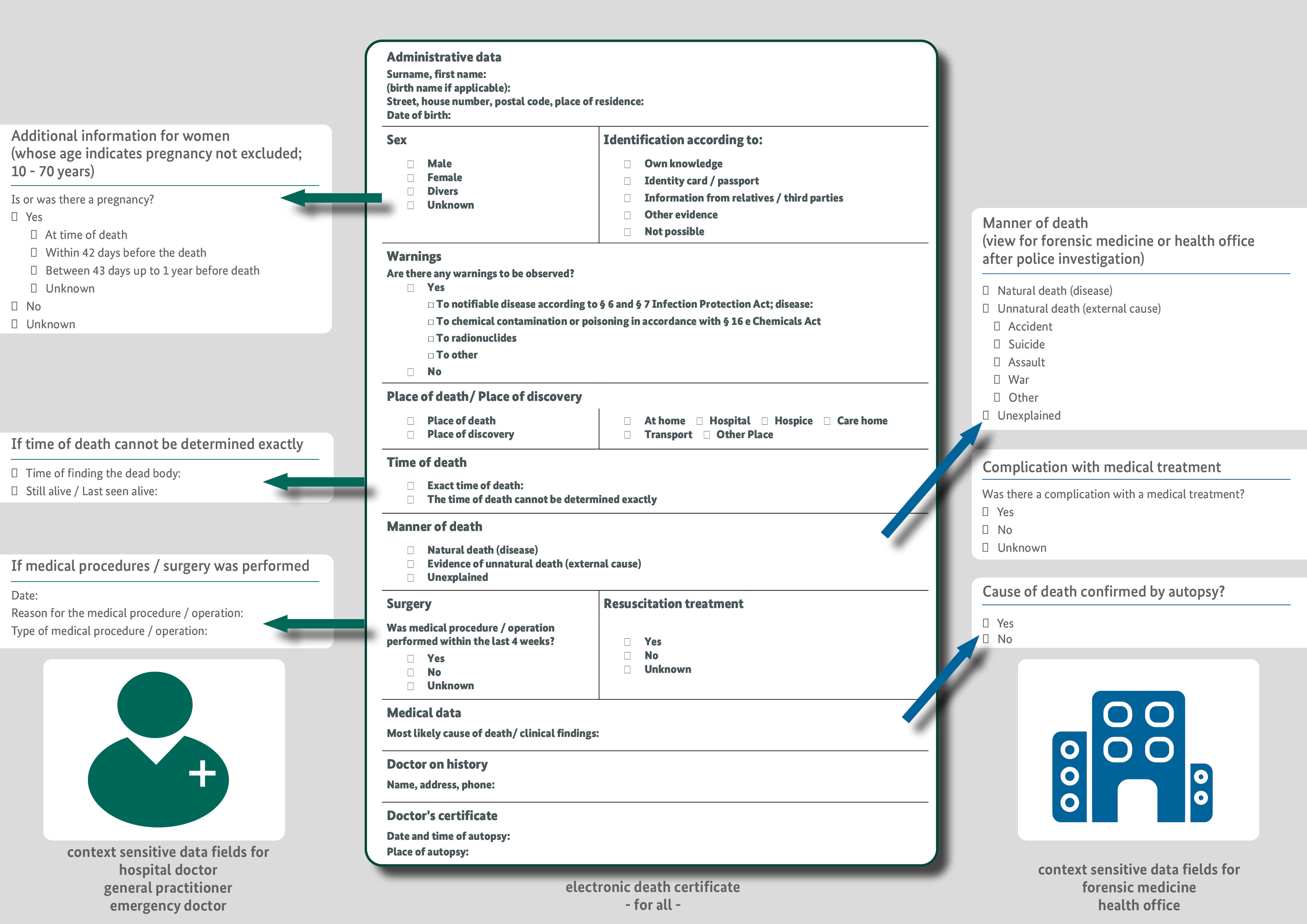Click green arrow pointing to pregnancy panel
Viewport: 1307px width, 924px height.
332,198
